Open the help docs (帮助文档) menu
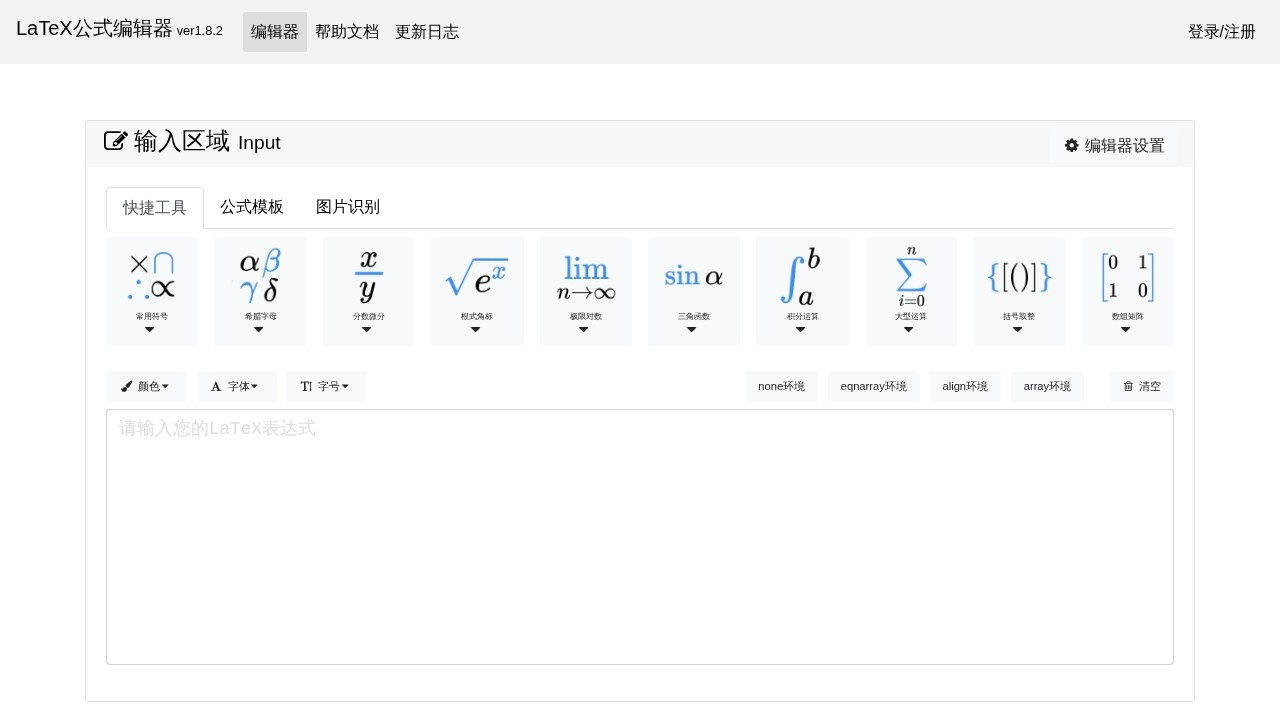Image resolution: width=1280 pixels, height=720 pixels. pyautogui.click(x=347, y=32)
